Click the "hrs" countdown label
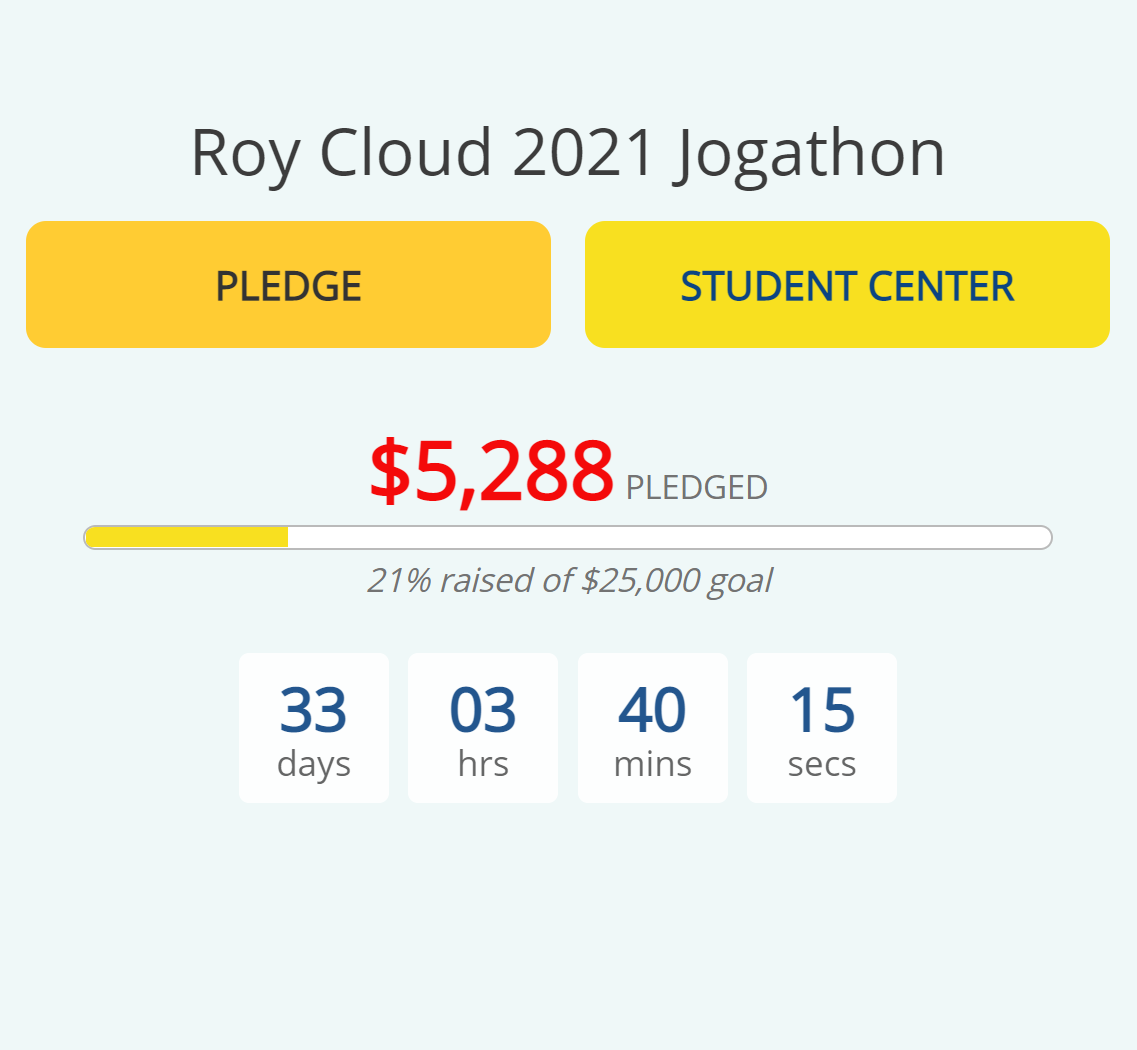The width and height of the screenshot is (1137, 1050). tap(483, 764)
